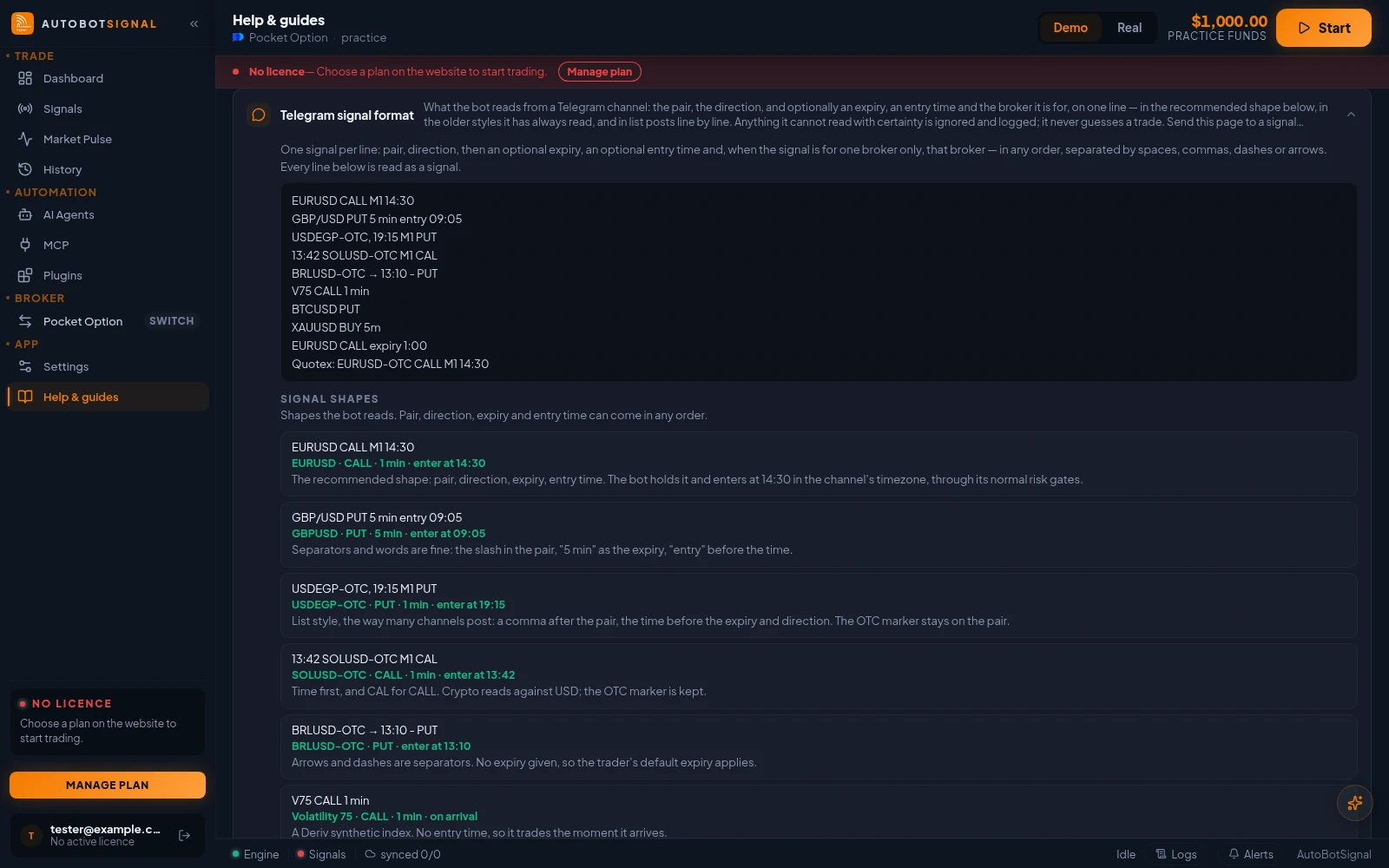This screenshot has height=868, width=1389.
Task: Go to Market Pulse in the sidebar
Action: [108, 139]
